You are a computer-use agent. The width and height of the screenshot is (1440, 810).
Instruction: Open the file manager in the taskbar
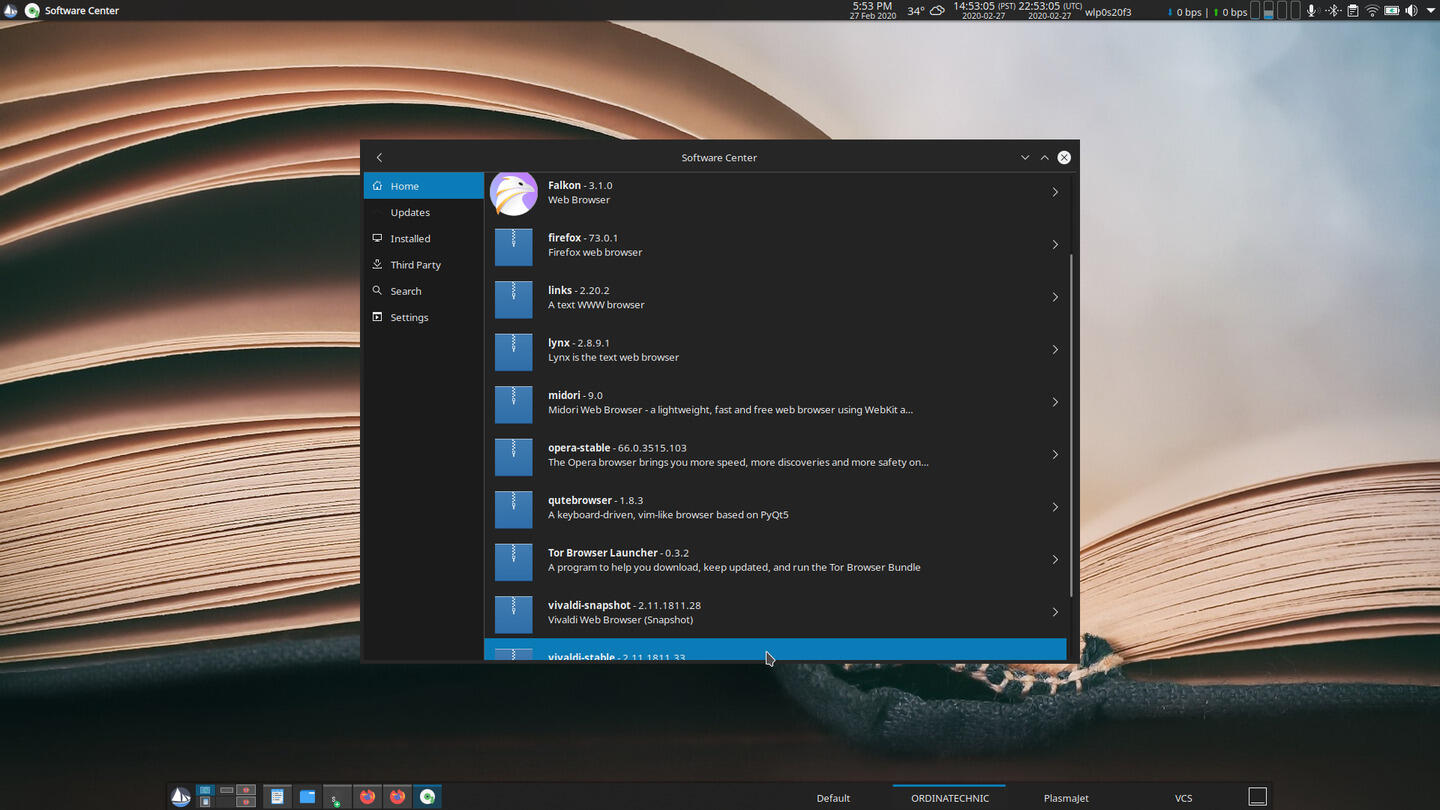click(307, 797)
